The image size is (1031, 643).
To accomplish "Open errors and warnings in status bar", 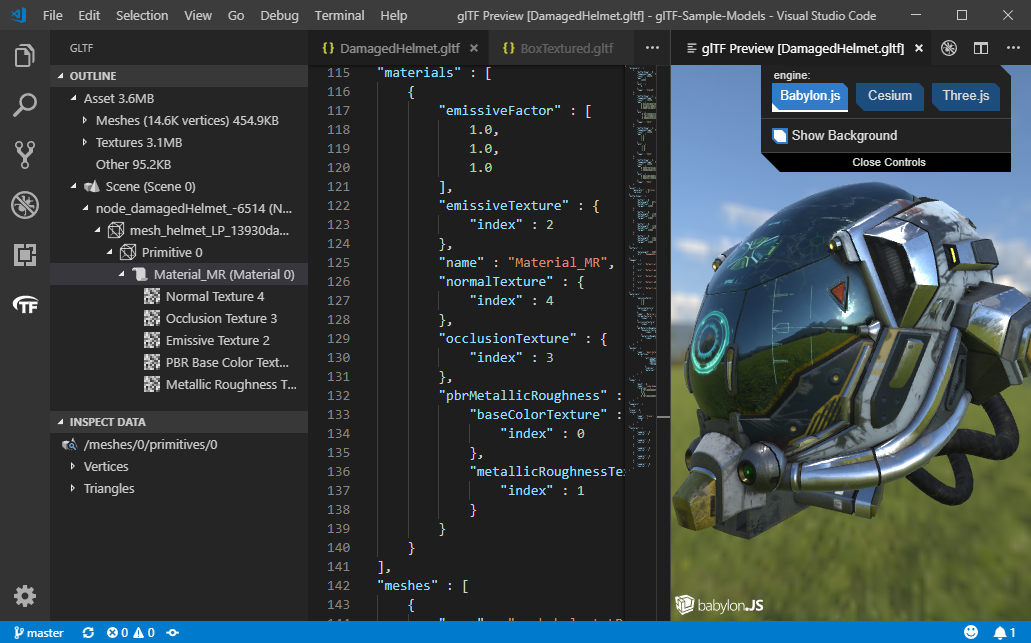I will [130, 632].
